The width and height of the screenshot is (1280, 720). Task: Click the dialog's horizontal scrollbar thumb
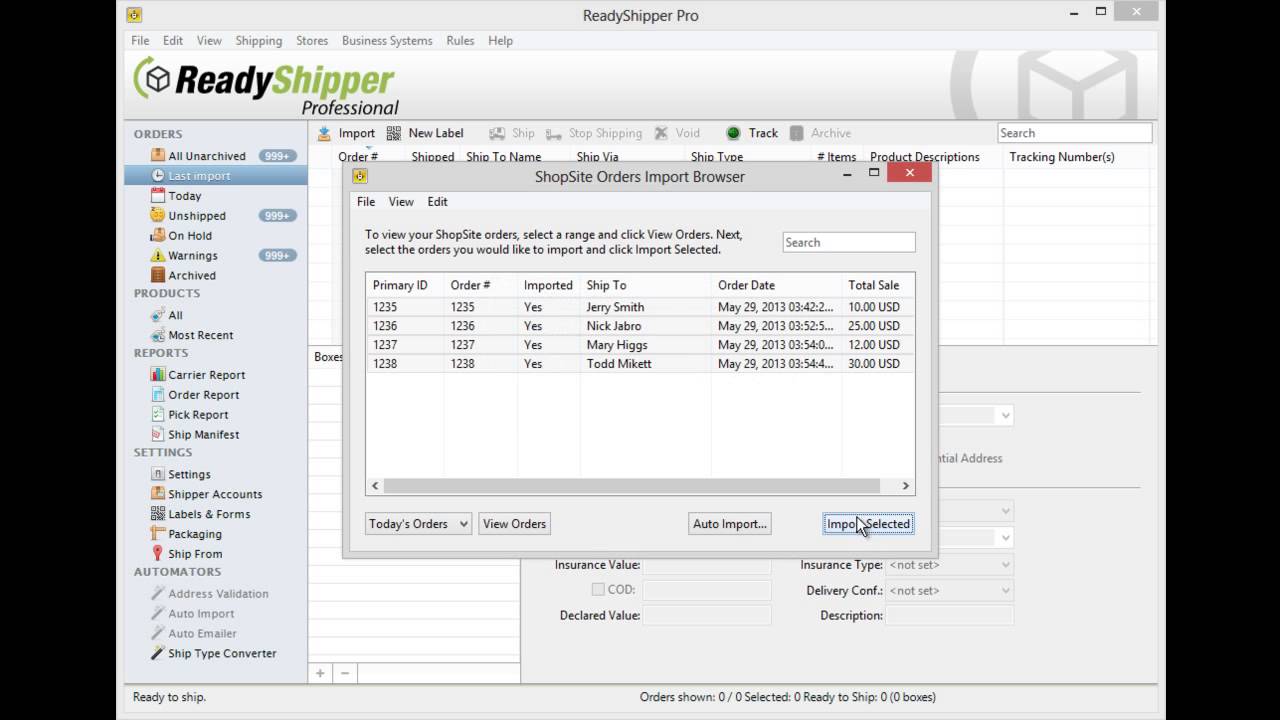pyautogui.click(x=632, y=486)
